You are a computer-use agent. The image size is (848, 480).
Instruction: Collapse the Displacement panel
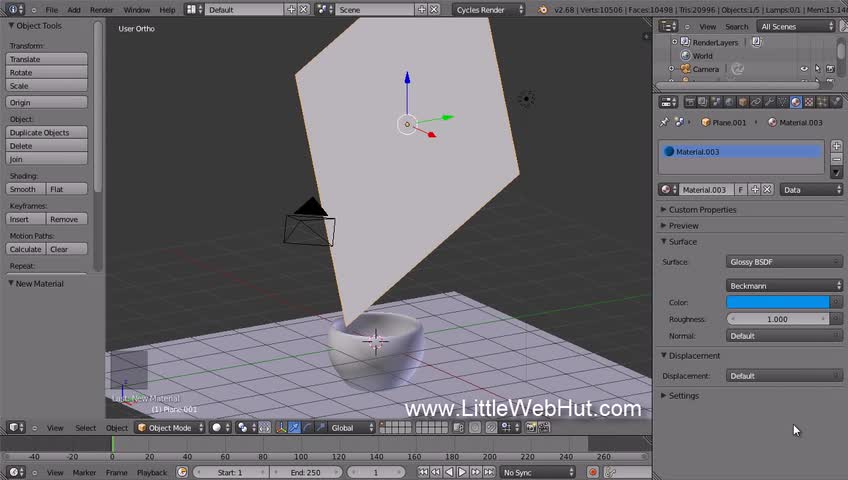(694, 356)
